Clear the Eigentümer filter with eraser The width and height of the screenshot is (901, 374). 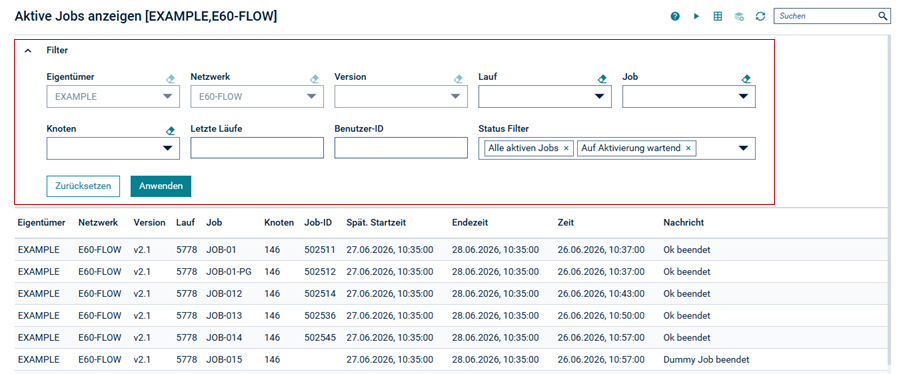(x=170, y=79)
